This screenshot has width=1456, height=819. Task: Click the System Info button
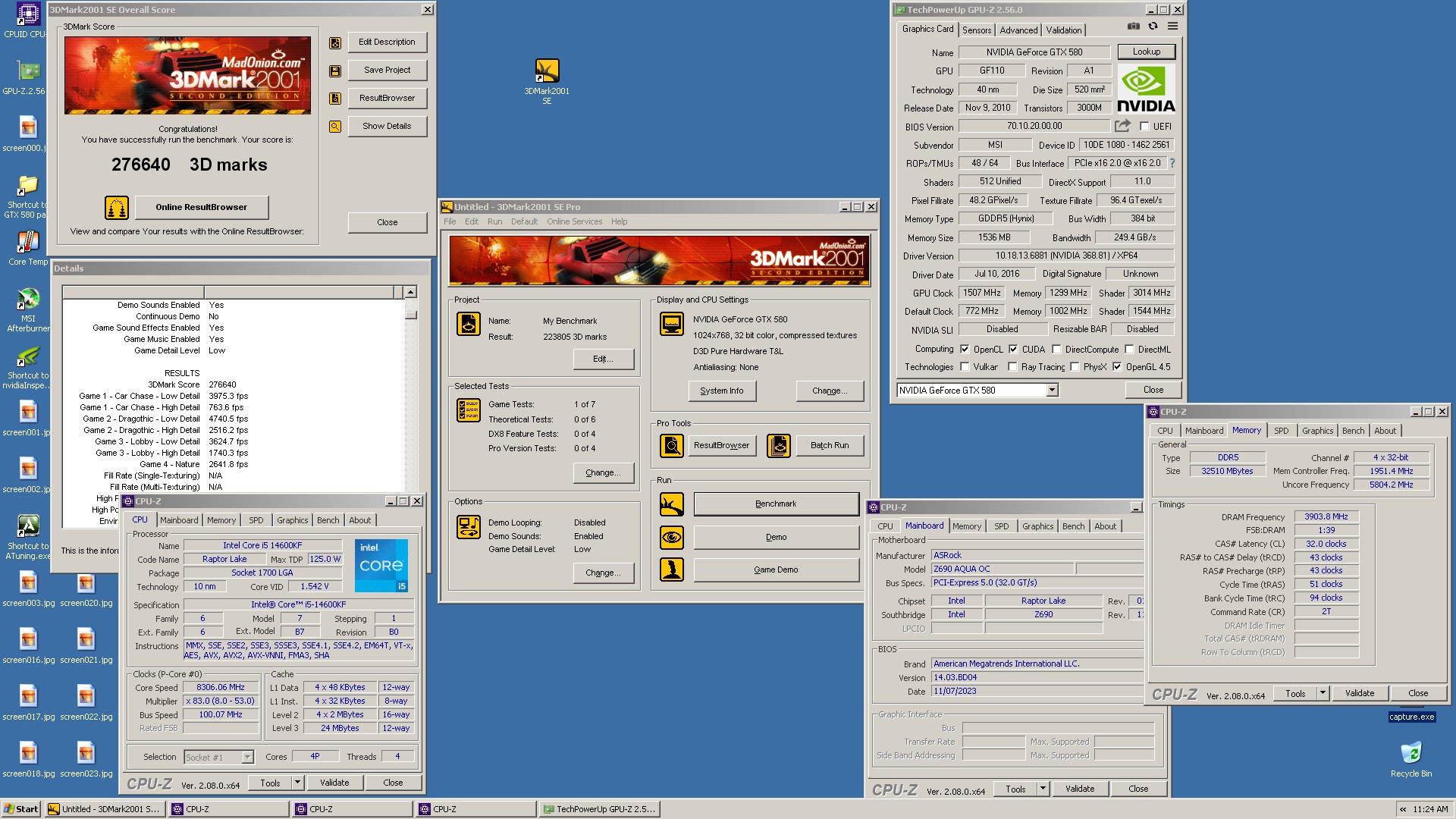(721, 391)
